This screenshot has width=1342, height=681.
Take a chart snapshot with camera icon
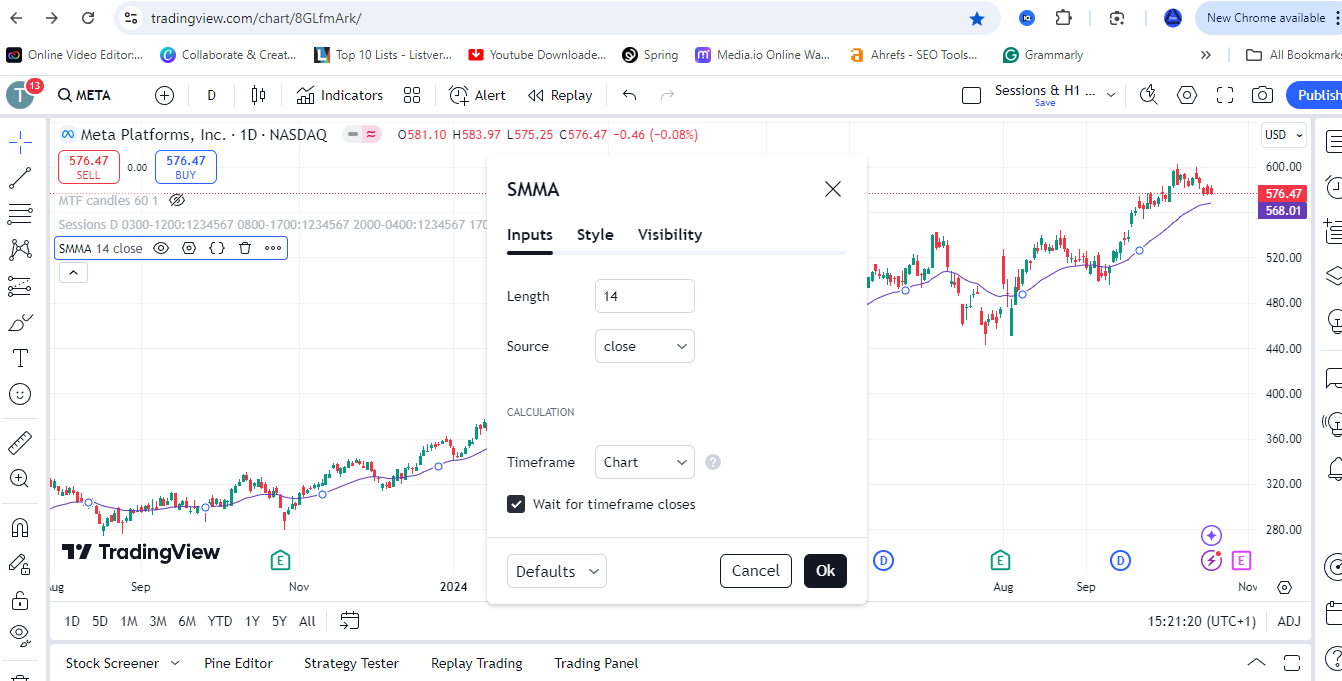pyautogui.click(x=1263, y=95)
